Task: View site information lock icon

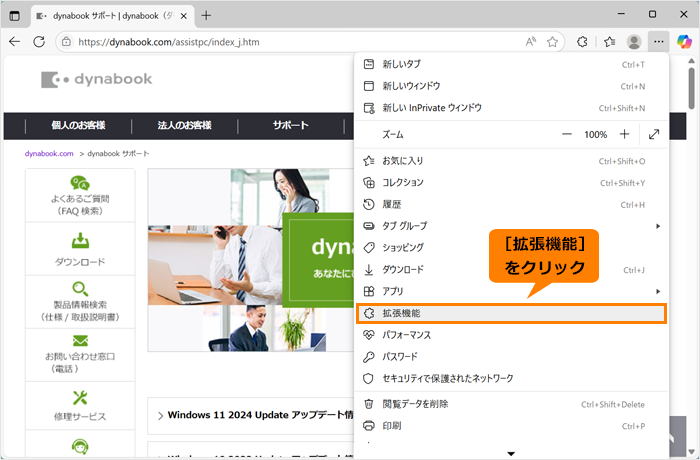Action: [x=66, y=42]
